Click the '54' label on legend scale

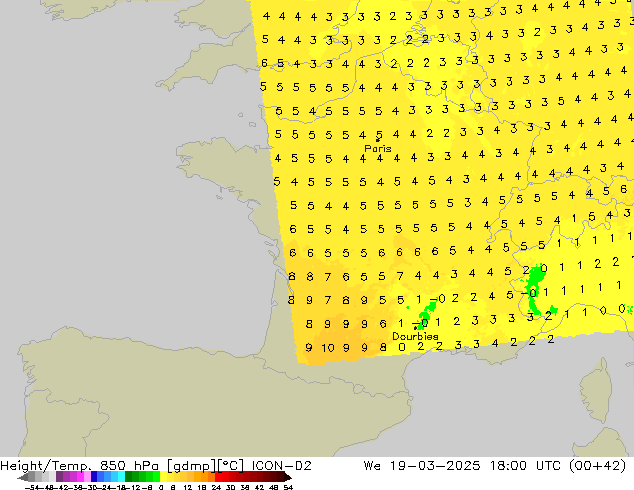pos(288,487)
